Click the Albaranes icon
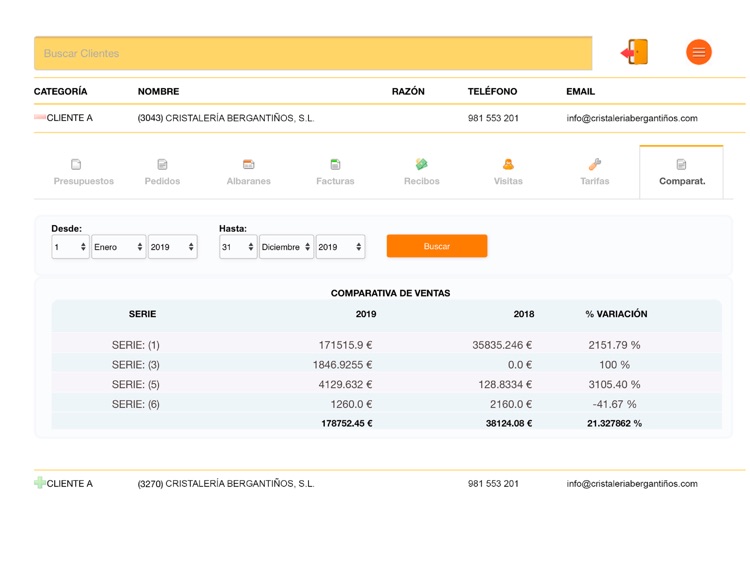The width and height of the screenshot is (750, 562). coord(249,165)
